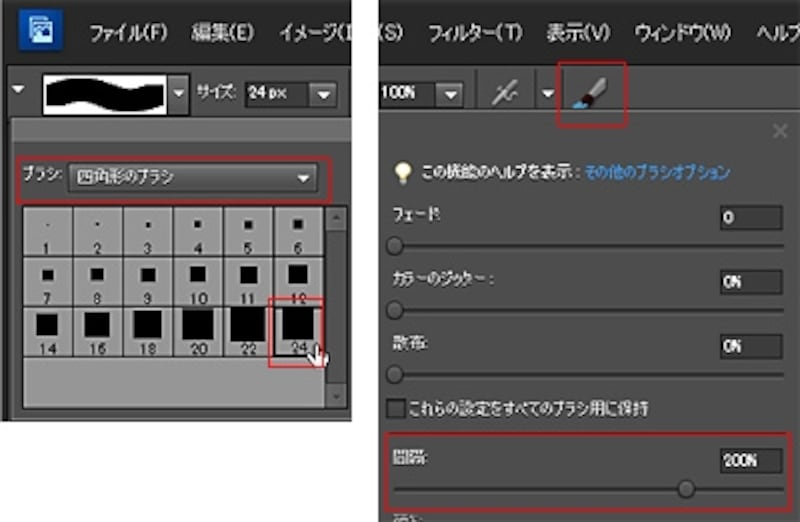Open the brush options paintbrush icon
The width and height of the screenshot is (800, 522).
(590, 94)
